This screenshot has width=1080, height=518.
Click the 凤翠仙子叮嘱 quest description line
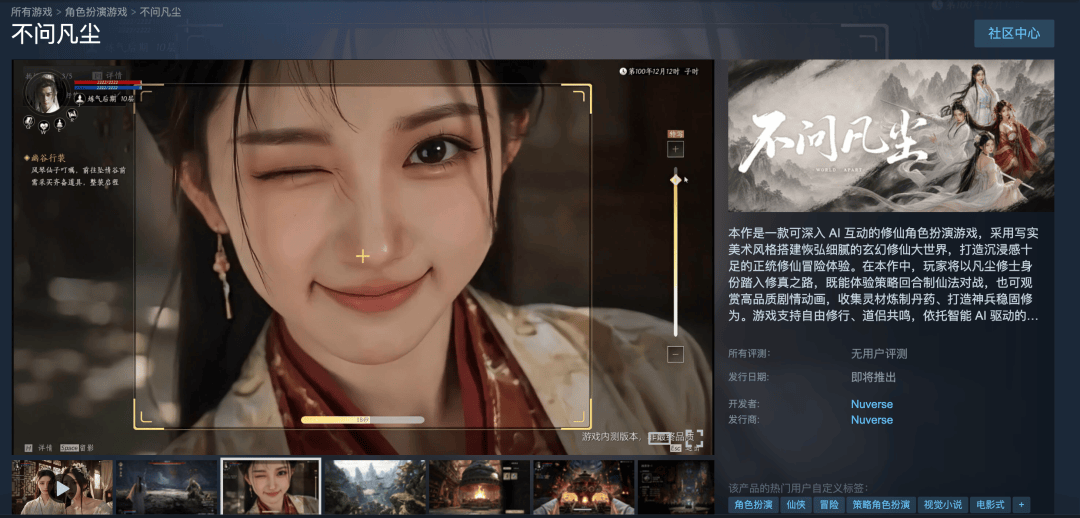78,170
